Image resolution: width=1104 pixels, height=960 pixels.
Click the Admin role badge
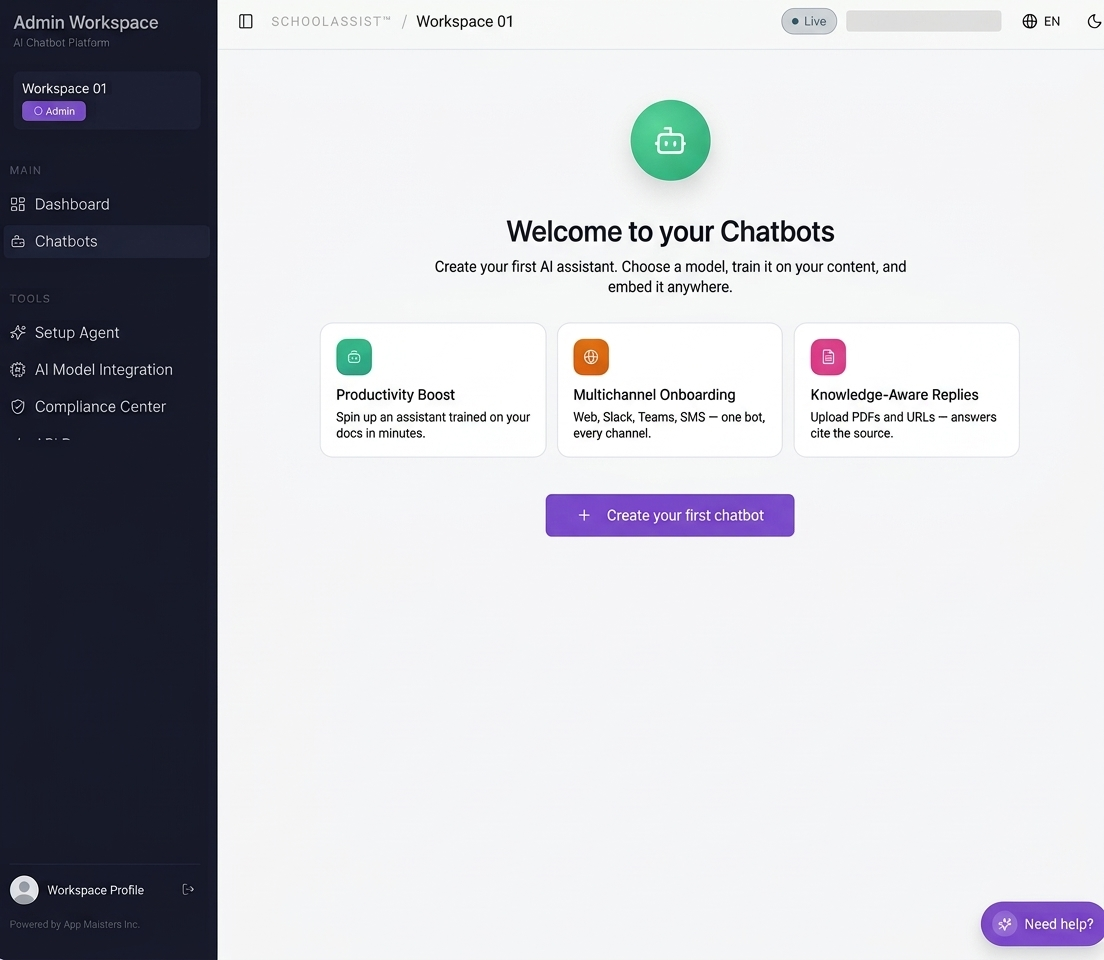(54, 111)
